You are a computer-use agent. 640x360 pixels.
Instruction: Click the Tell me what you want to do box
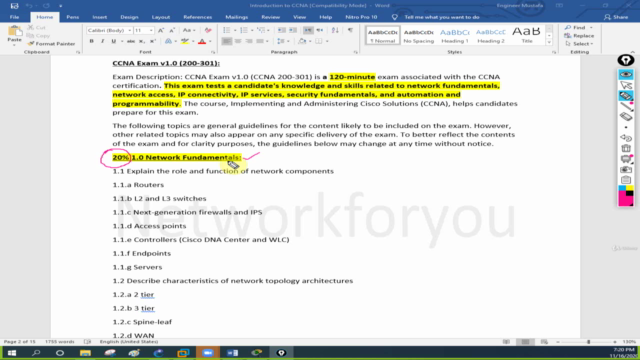(442, 17)
